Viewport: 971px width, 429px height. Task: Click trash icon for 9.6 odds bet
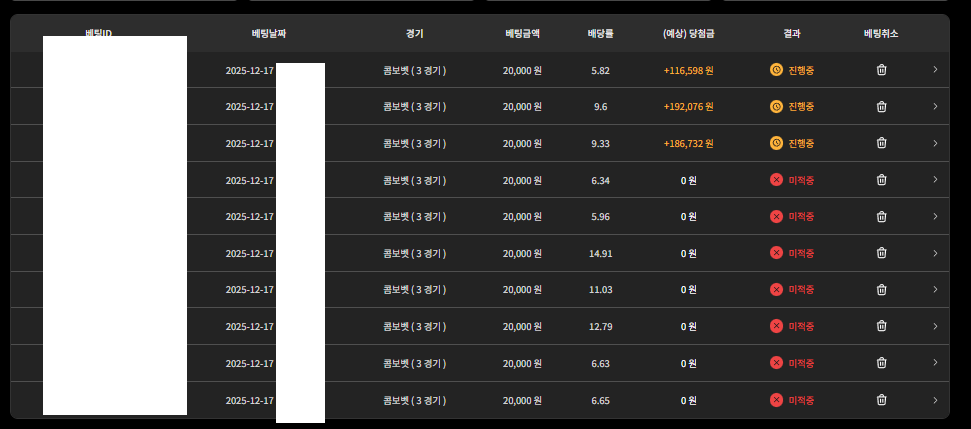pos(881,107)
